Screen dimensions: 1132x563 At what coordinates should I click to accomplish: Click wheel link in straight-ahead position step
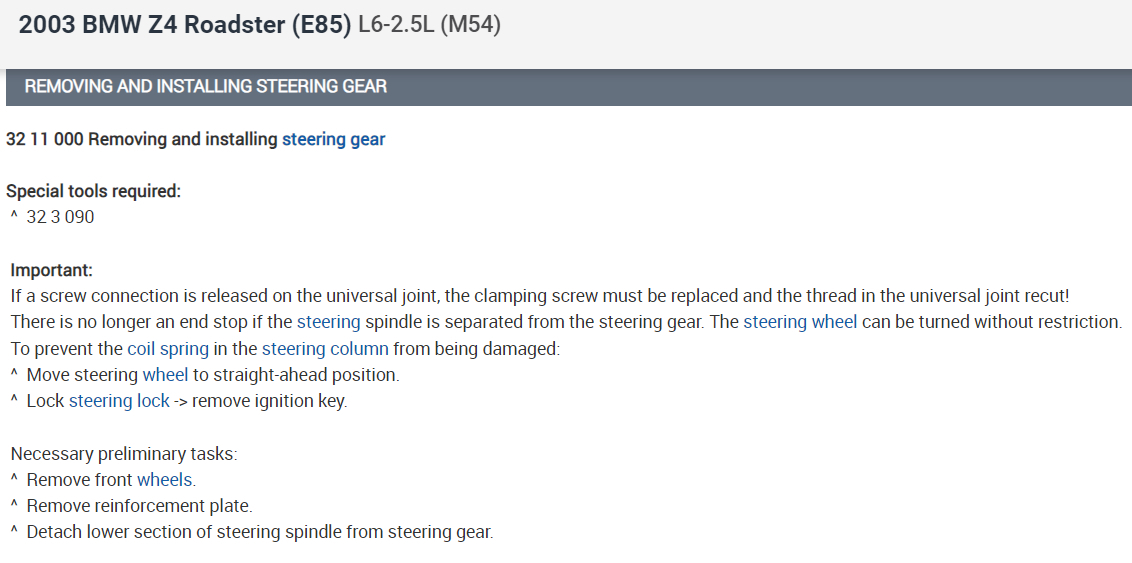pyautogui.click(x=165, y=375)
